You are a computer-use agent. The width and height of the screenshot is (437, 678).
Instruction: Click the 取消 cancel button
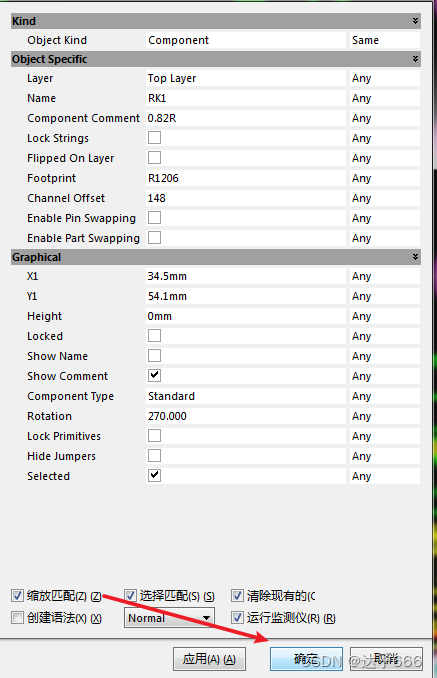click(x=386, y=659)
